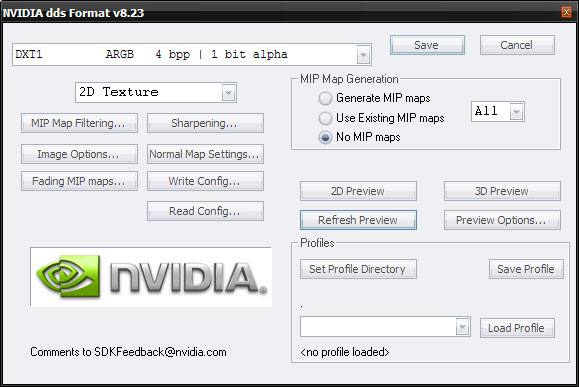Click the '<no profile loaded>' status text
Screen dimensions: 579x387
[x=345, y=352]
